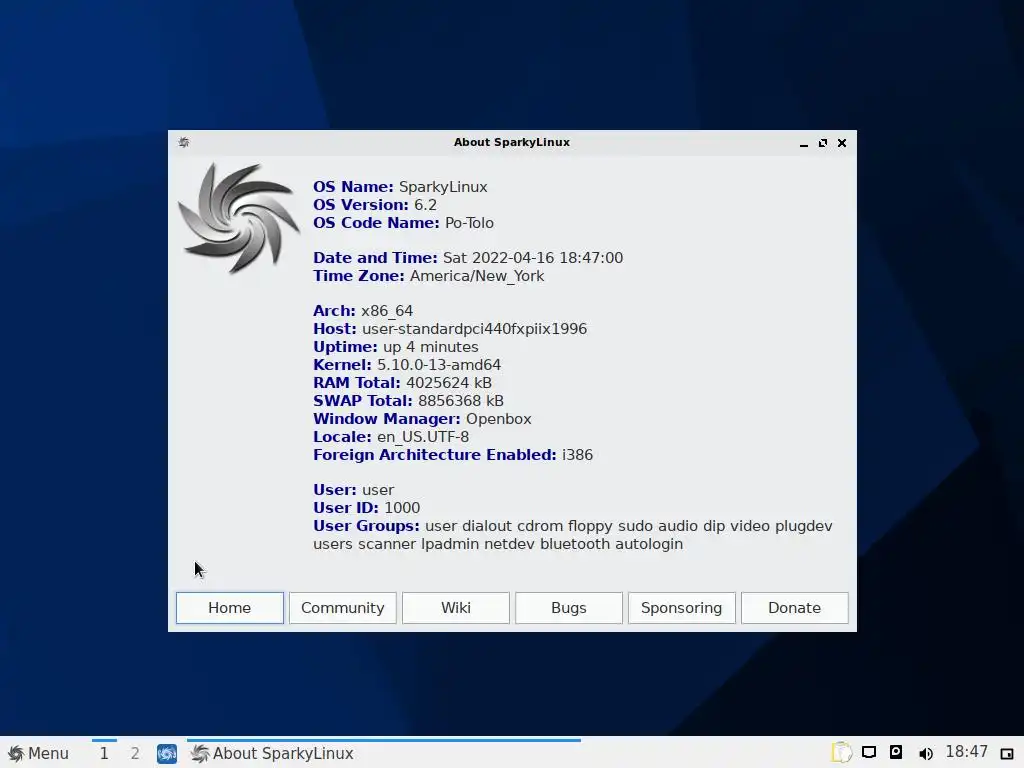Switch to workspace 1 in pager
Image resolution: width=1024 pixels, height=768 pixels.
104,753
